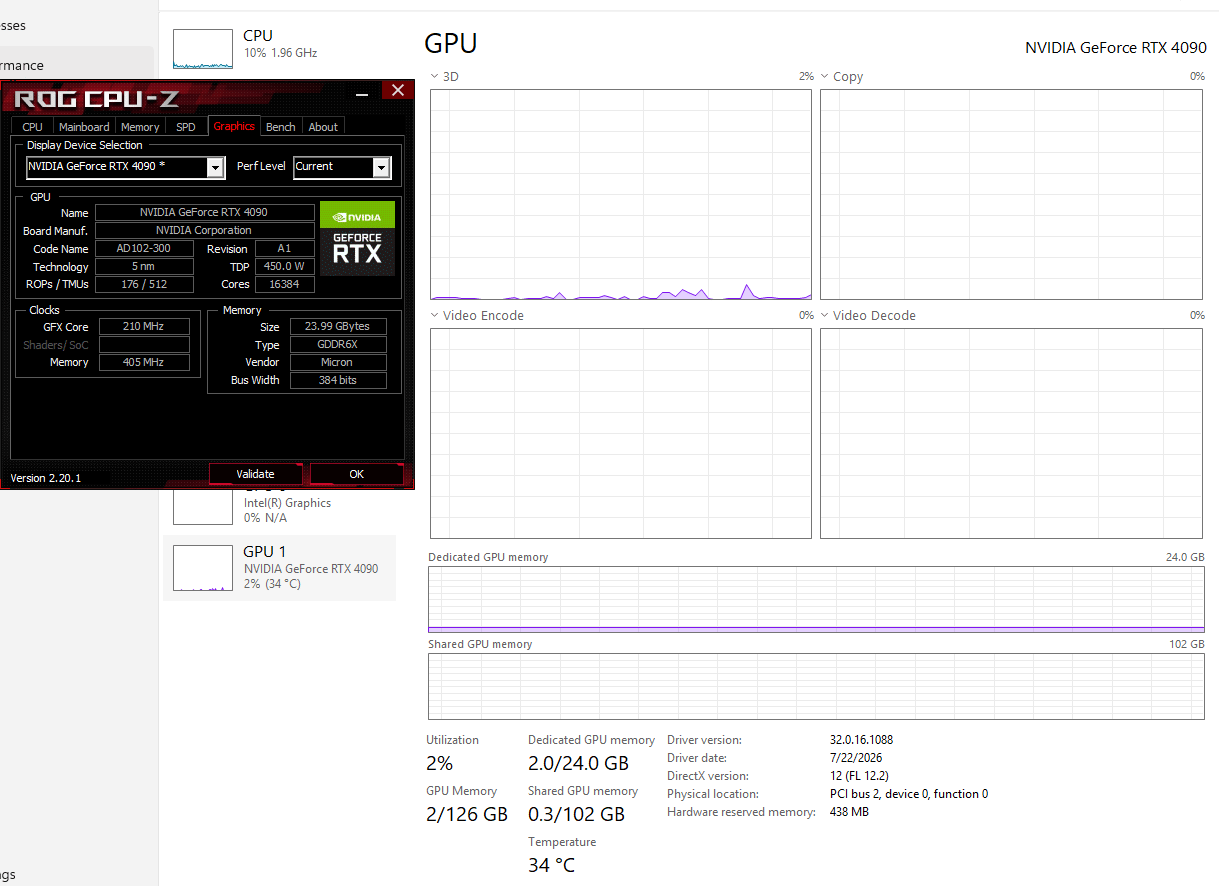This screenshot has height=886, width=1219.
Task: Click the GPU 1 mini graph thumbnail
Action: tap(202, 568)
